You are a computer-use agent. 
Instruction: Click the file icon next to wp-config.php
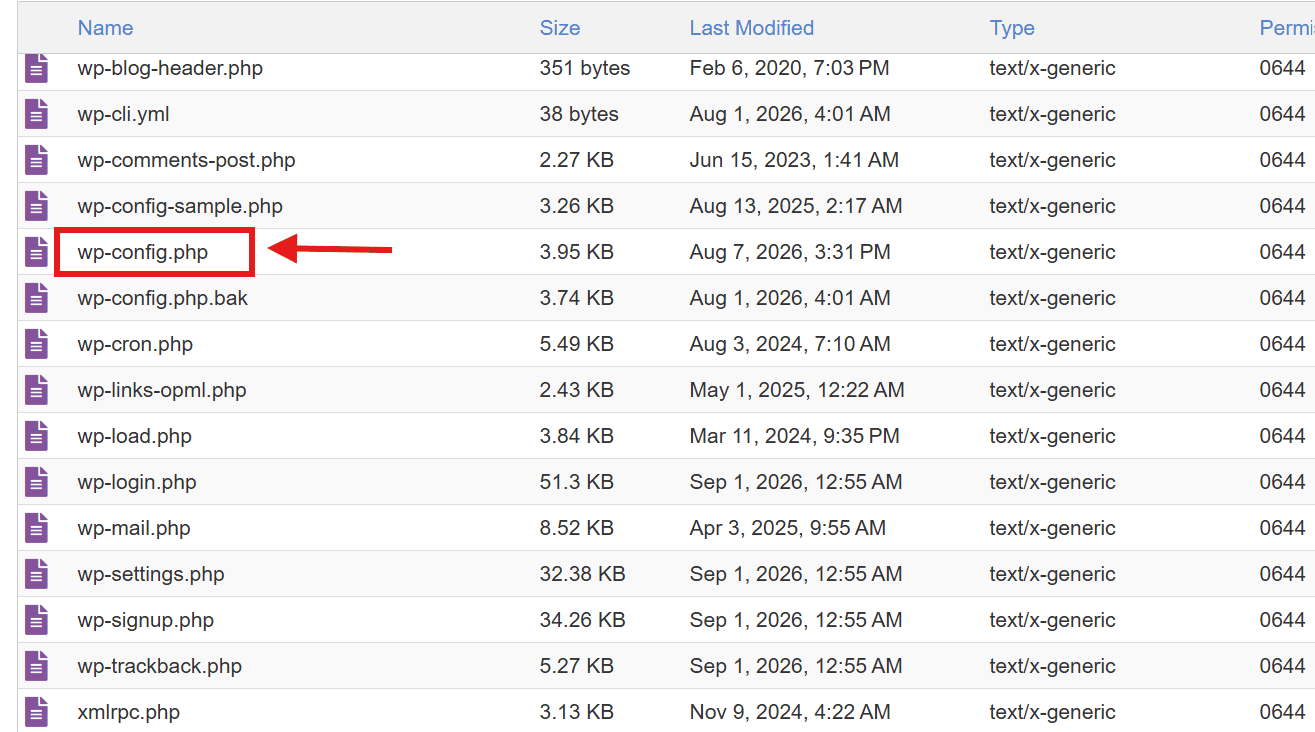(36, 252)
